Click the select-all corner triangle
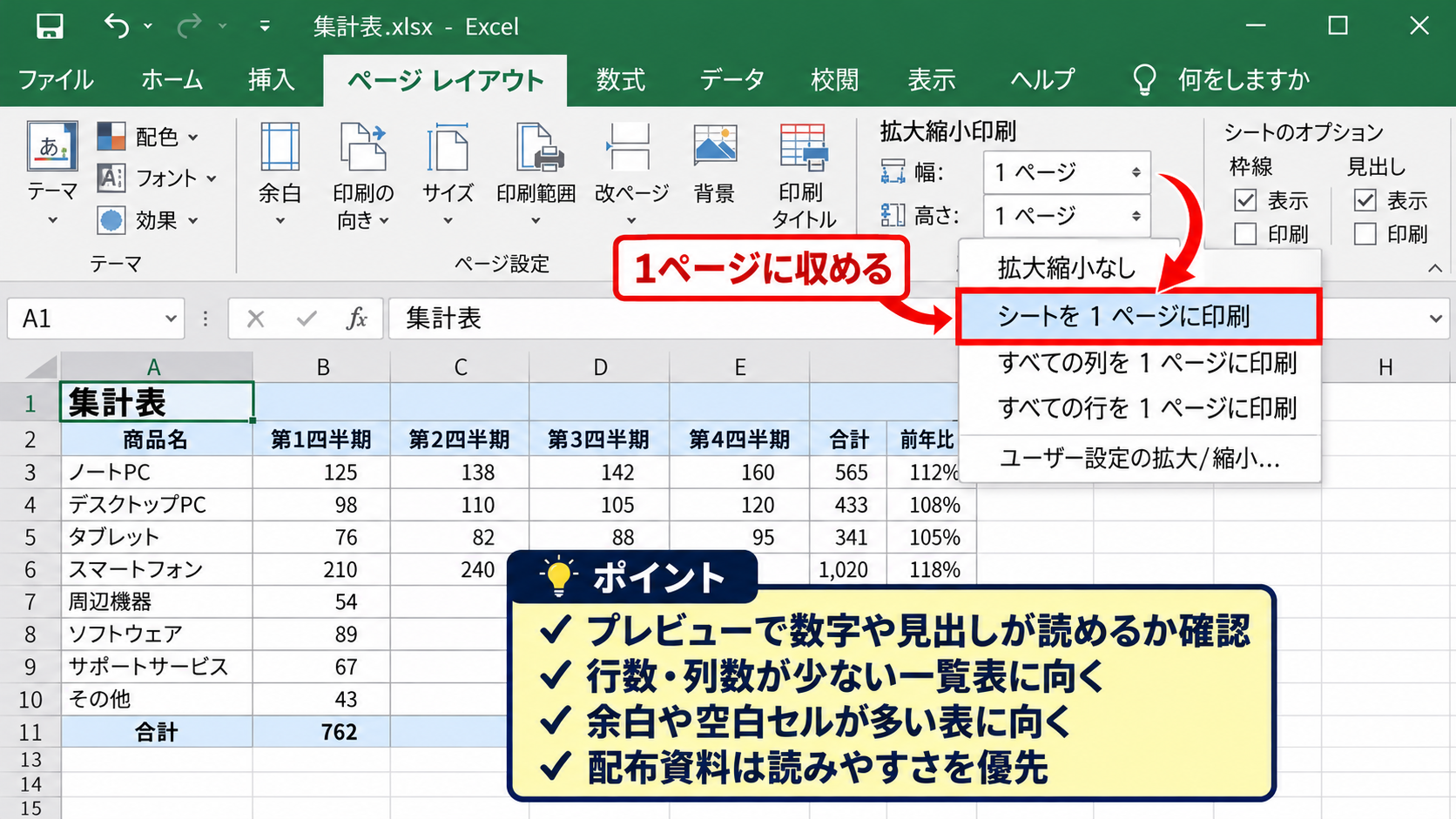1456x819 pixels. [x=39, y=367]
